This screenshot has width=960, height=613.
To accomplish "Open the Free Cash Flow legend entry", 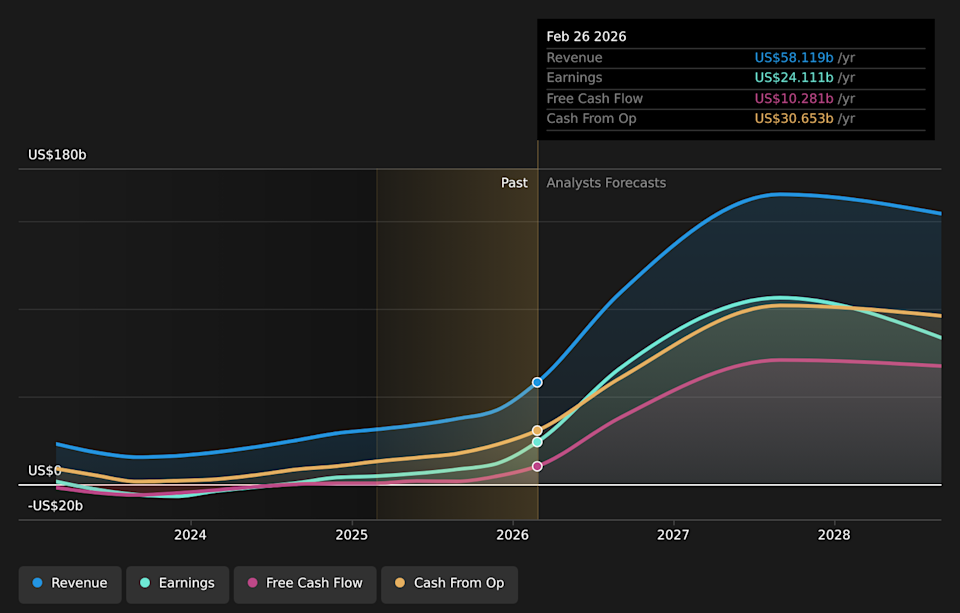I will click(x=304, y=583).
